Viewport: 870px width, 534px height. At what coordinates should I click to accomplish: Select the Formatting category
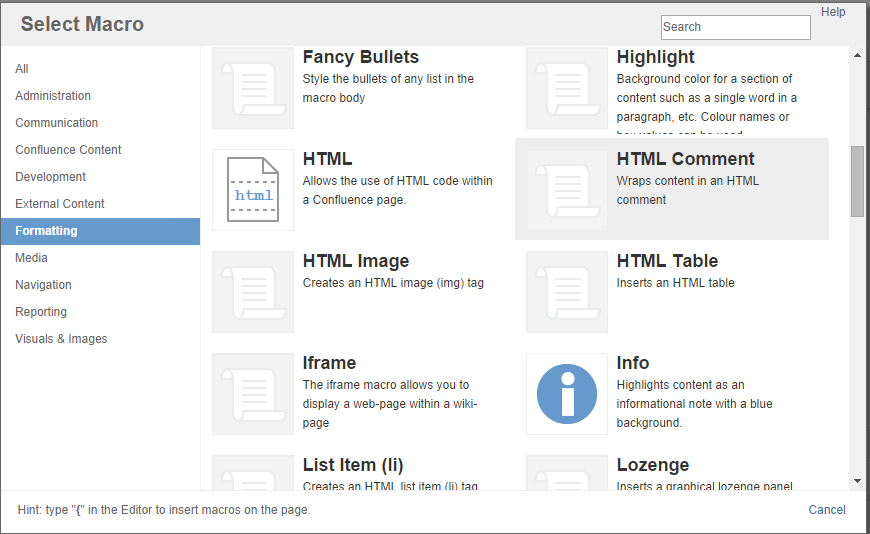(100, 231)
